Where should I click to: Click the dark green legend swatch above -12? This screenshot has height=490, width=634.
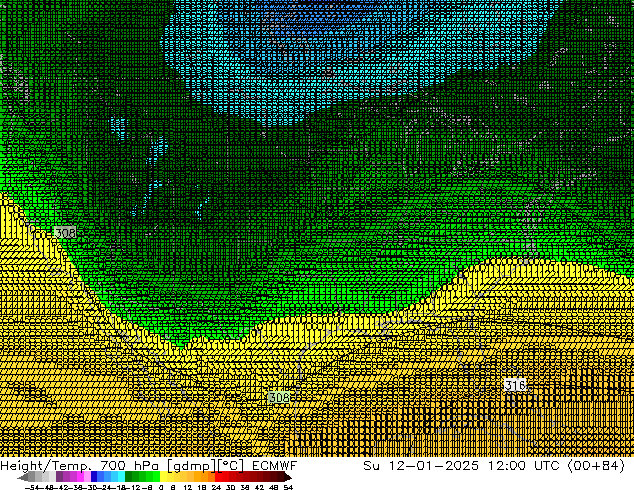[129, 476]
